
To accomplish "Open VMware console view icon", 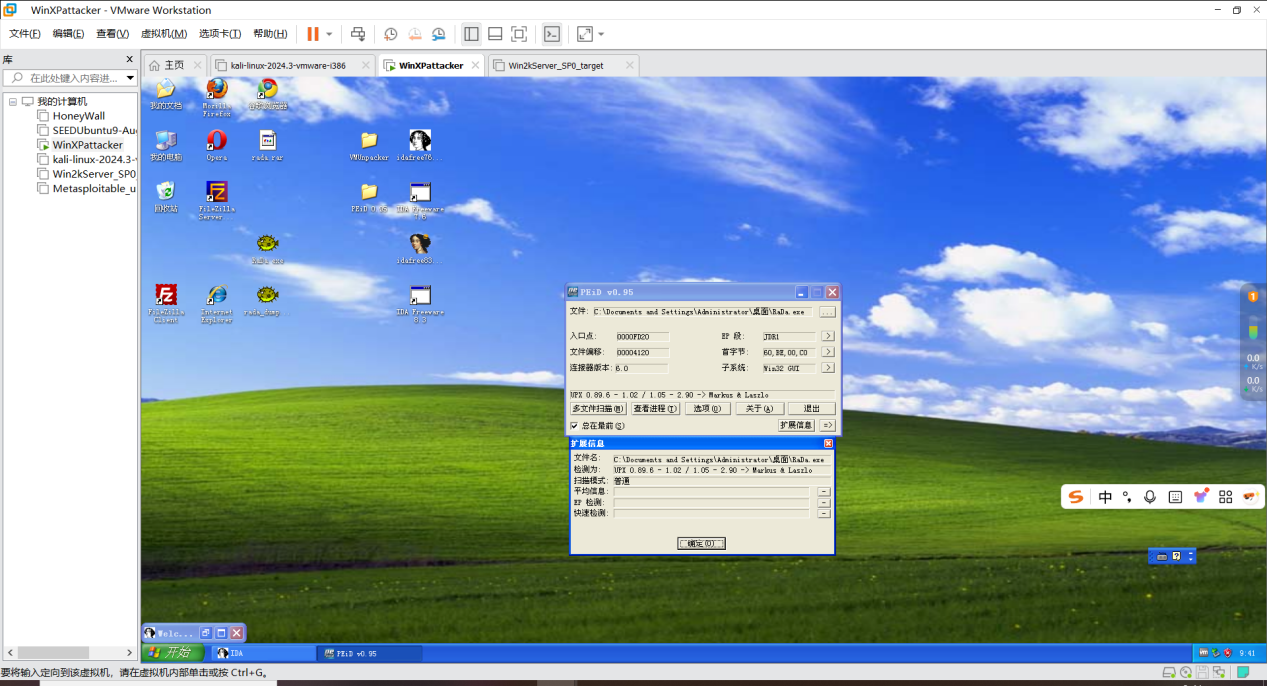I will coord(552,34).
